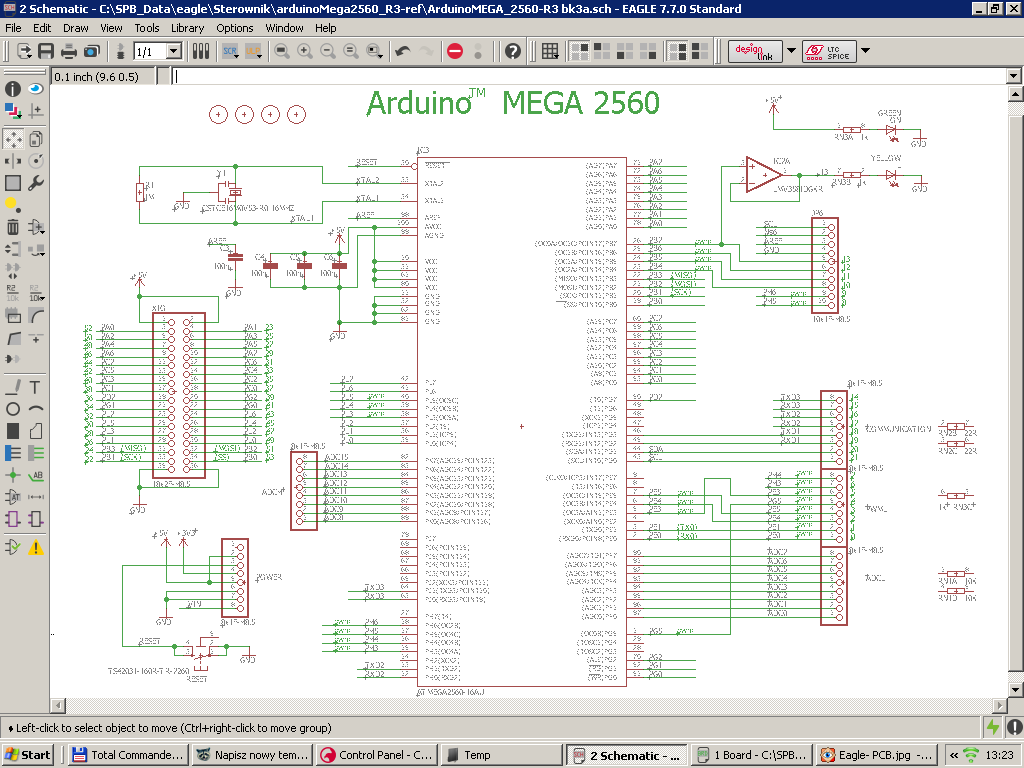Click inside the command line input field
Screen dimensions: 1024x768
pyautogui.click(x=500, y=75)
